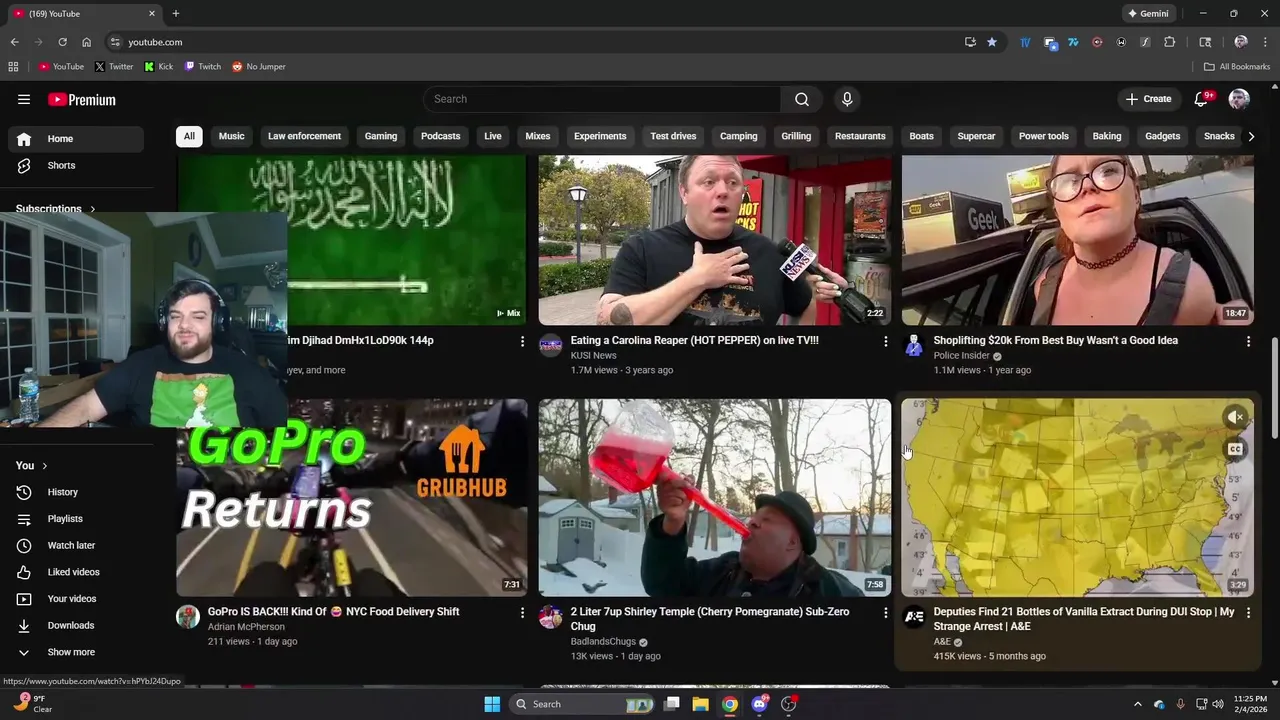The height and width of the screenshot is (720, 1280).
Task: Open Windows Start menu
Action: tap(492, 704)
